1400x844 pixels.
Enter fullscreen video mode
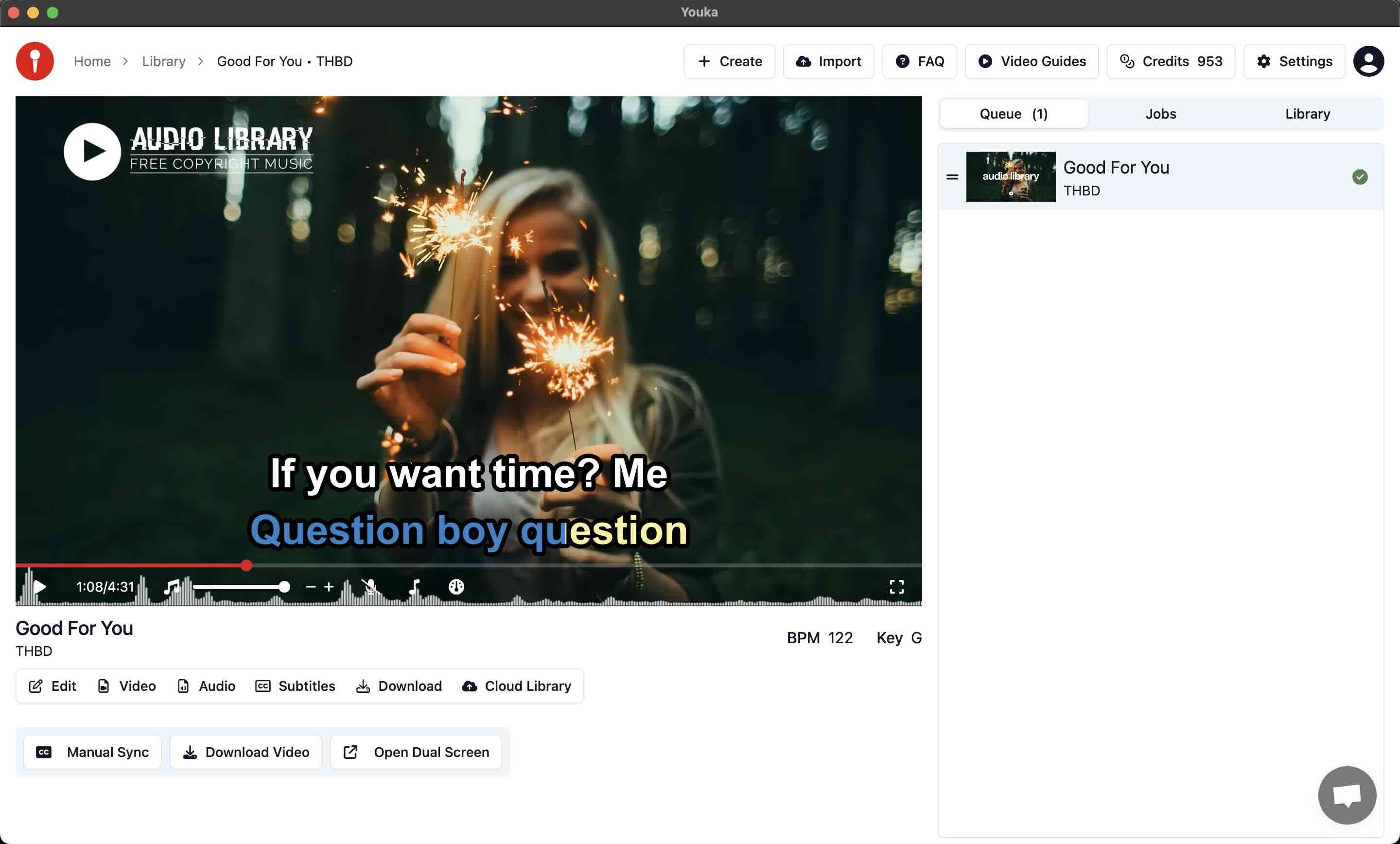[896, 586]
